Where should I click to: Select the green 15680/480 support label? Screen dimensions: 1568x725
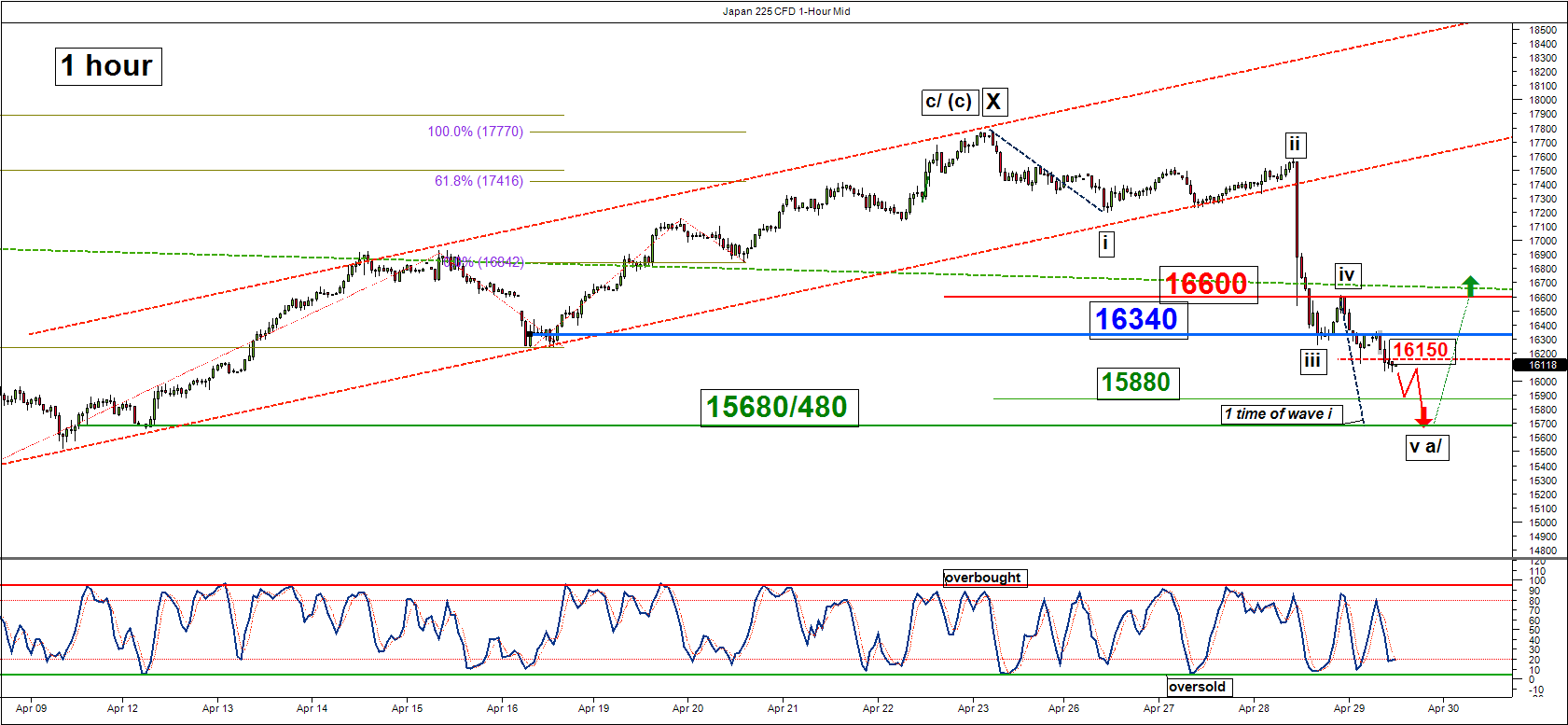(x=777, y=407)
